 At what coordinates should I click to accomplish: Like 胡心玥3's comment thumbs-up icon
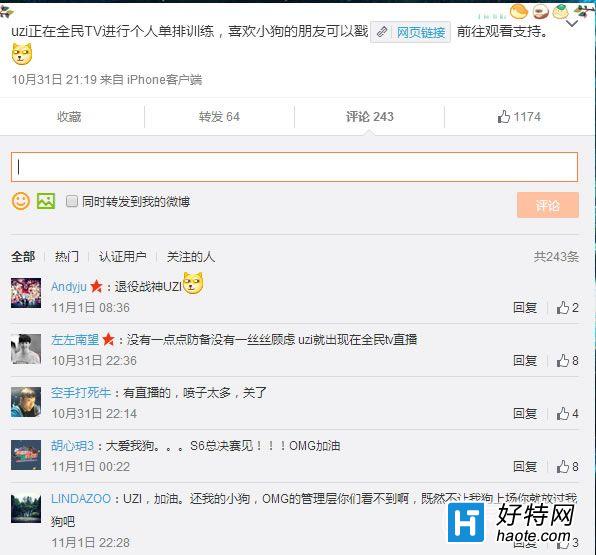click(563, 466)
